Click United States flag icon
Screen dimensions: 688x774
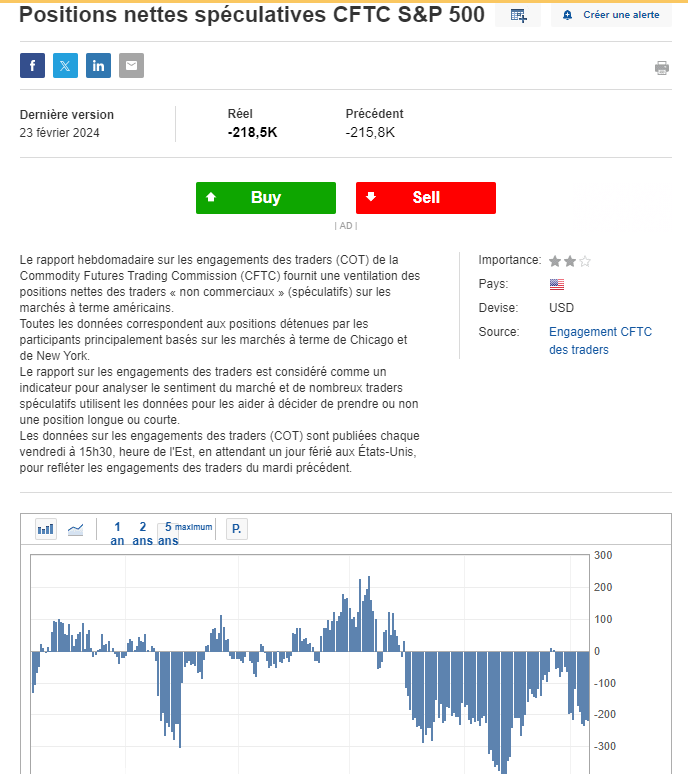[x=557, y=284]
